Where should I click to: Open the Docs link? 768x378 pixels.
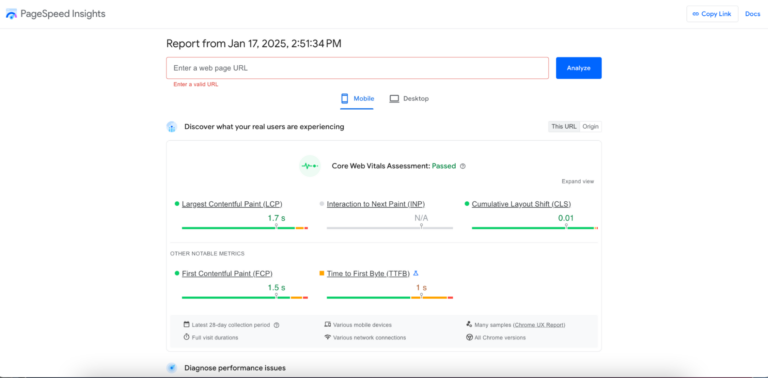tap(753, 14)
